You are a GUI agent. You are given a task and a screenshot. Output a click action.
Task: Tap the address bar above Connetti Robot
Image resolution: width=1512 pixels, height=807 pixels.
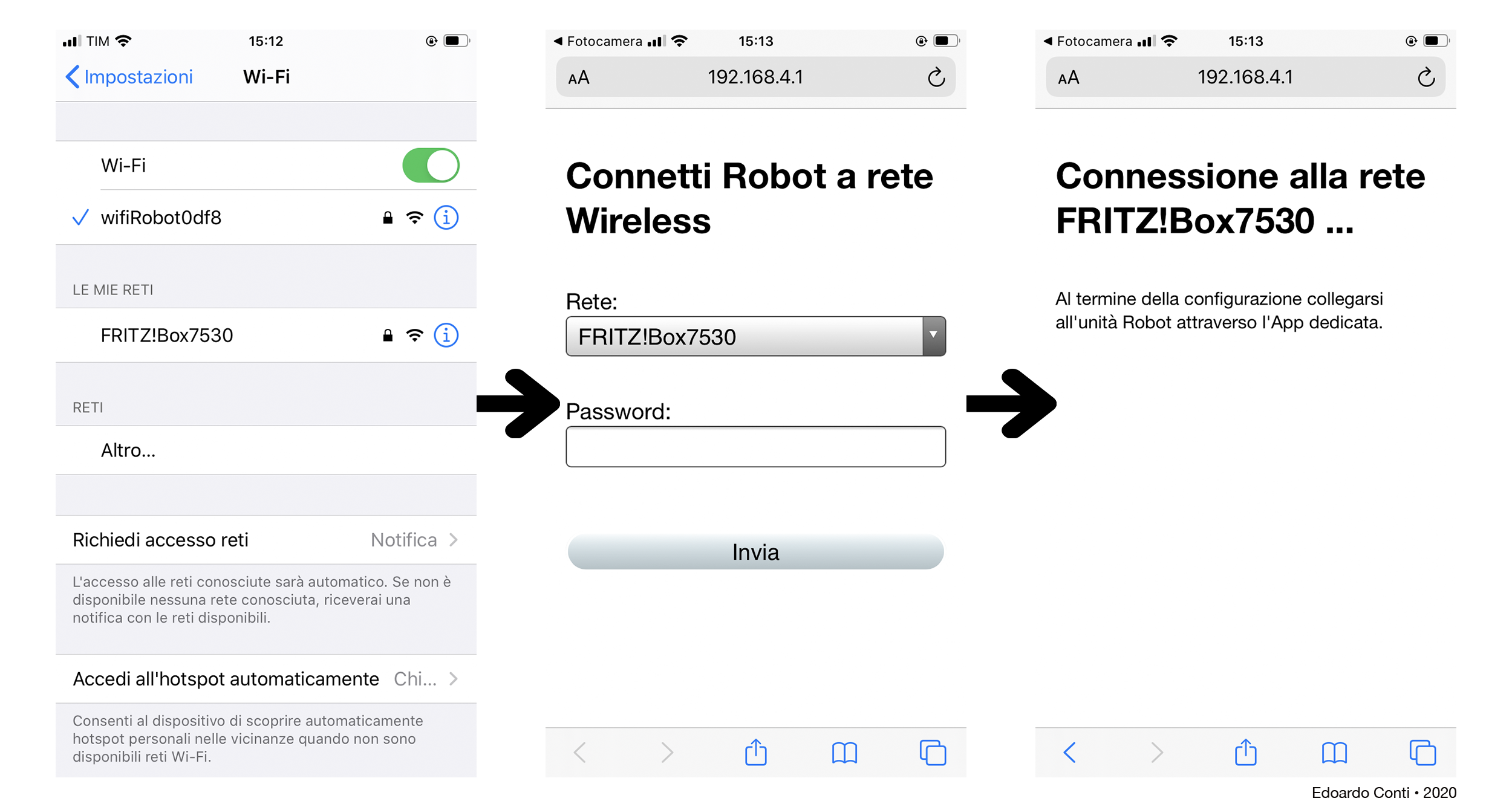[x=755, y=77]
